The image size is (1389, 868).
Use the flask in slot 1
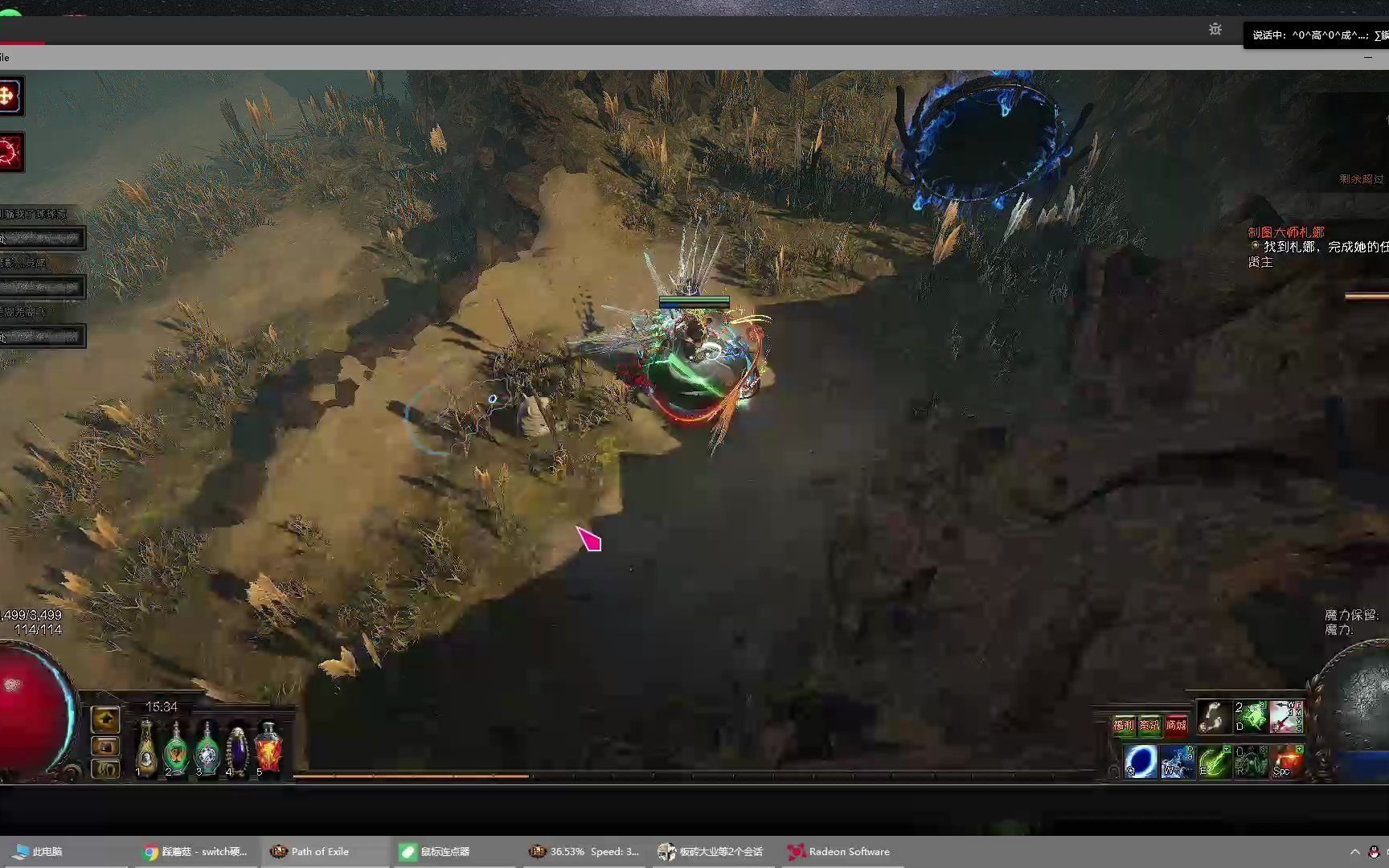[x=146, y=747]
